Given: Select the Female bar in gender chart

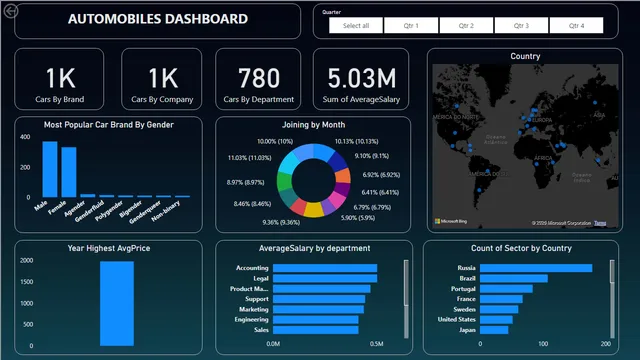Looking at the screenshot, I should (69, 172).
